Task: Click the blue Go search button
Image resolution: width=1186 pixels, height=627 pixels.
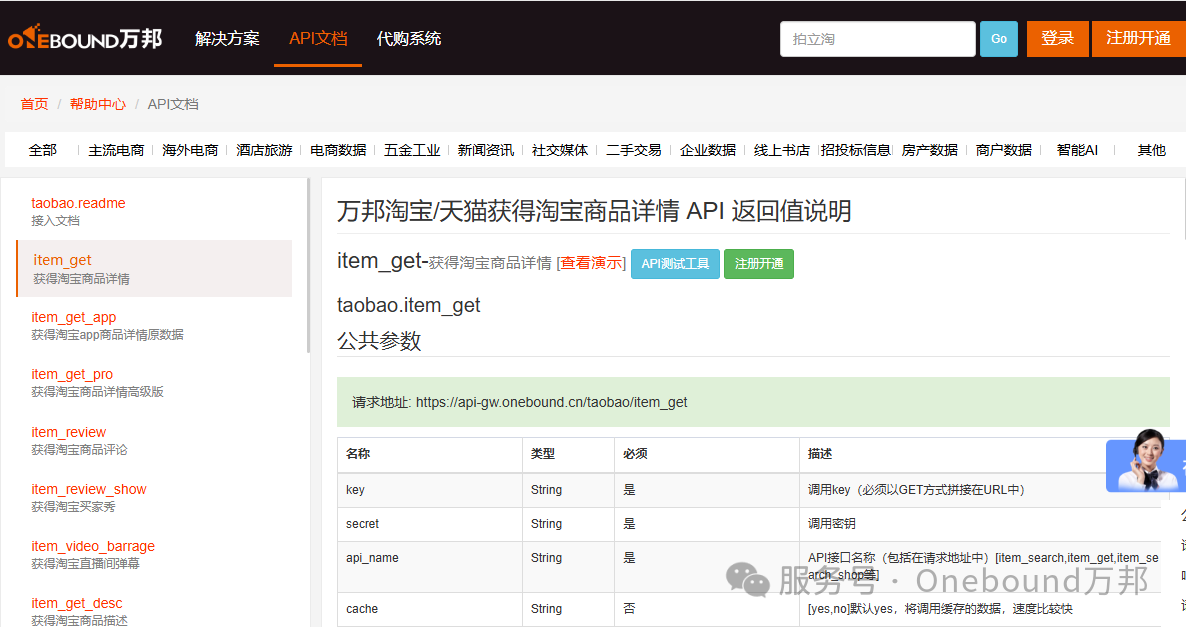Action: coord(998,39)
